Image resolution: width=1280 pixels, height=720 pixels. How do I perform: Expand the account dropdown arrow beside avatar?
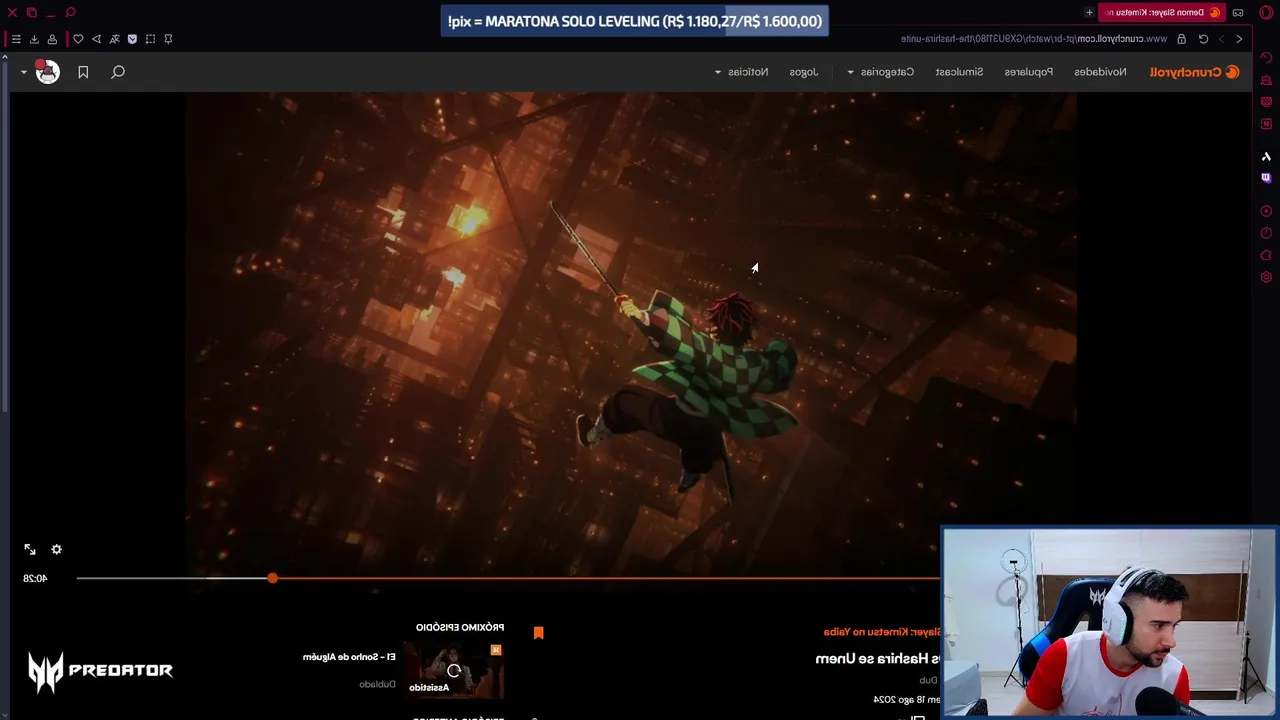(23, 72)
